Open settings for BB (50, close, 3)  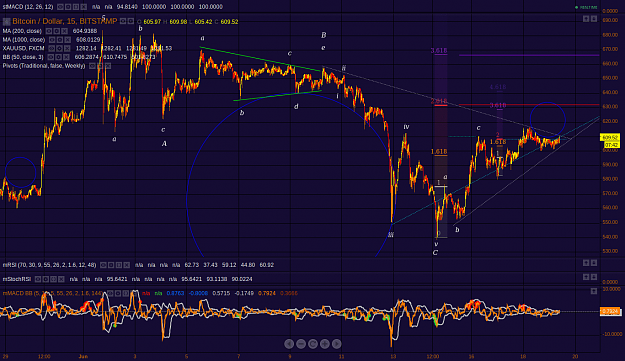[58, 57]
